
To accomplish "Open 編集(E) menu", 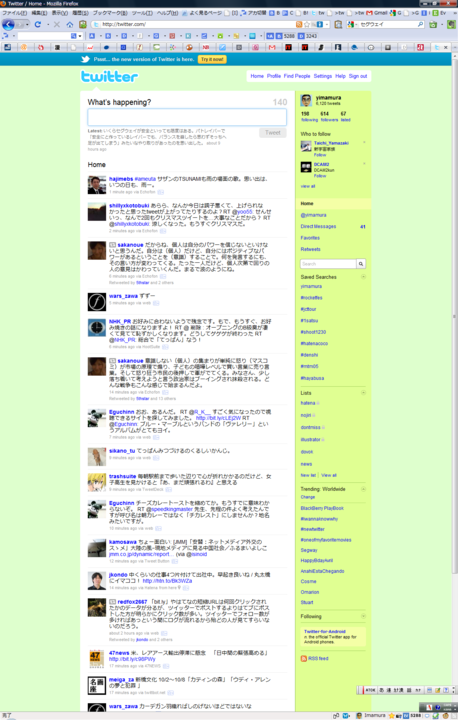I will (x=39, y=13).
